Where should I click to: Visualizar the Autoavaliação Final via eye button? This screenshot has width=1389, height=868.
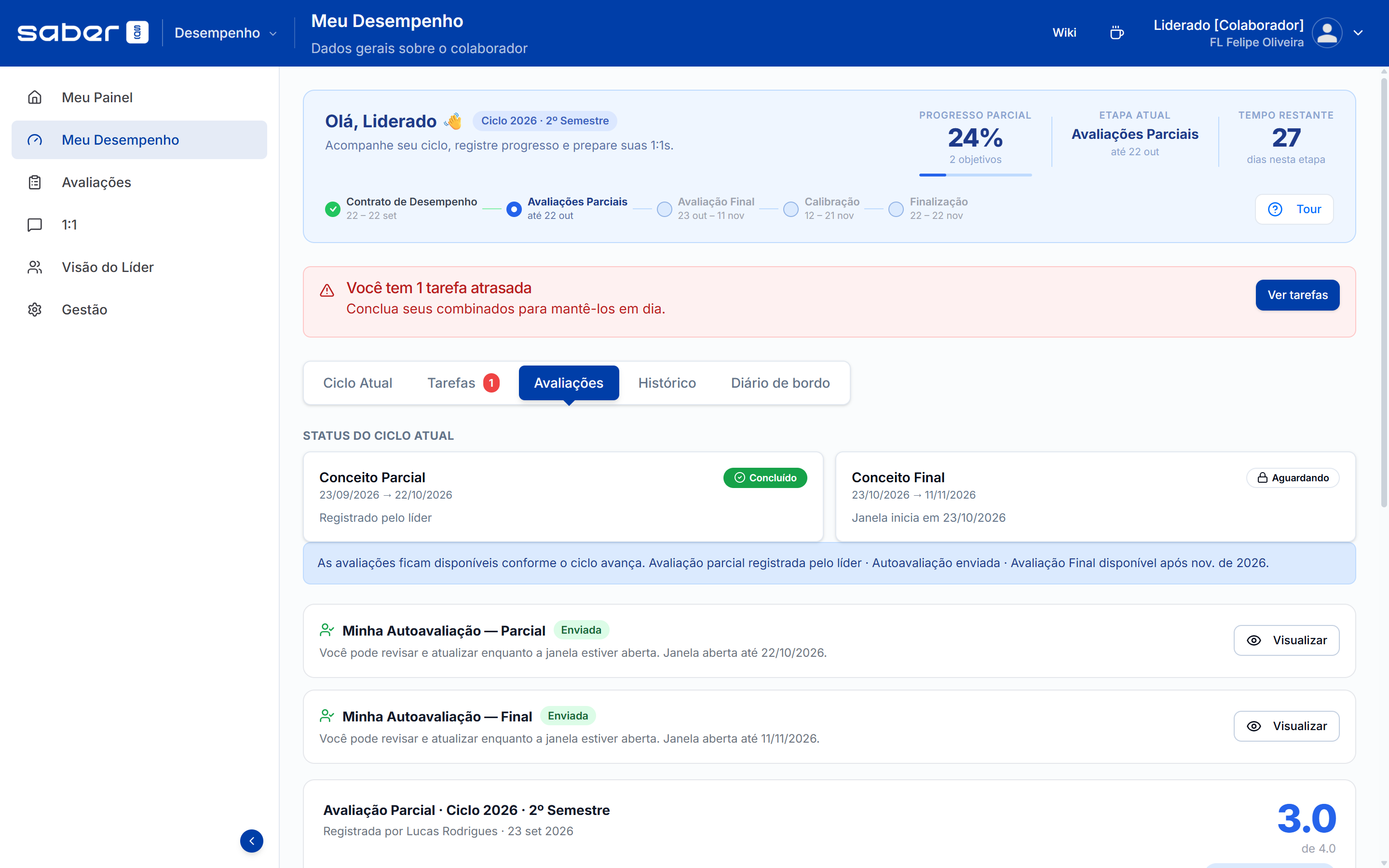tap(1286, 726)
